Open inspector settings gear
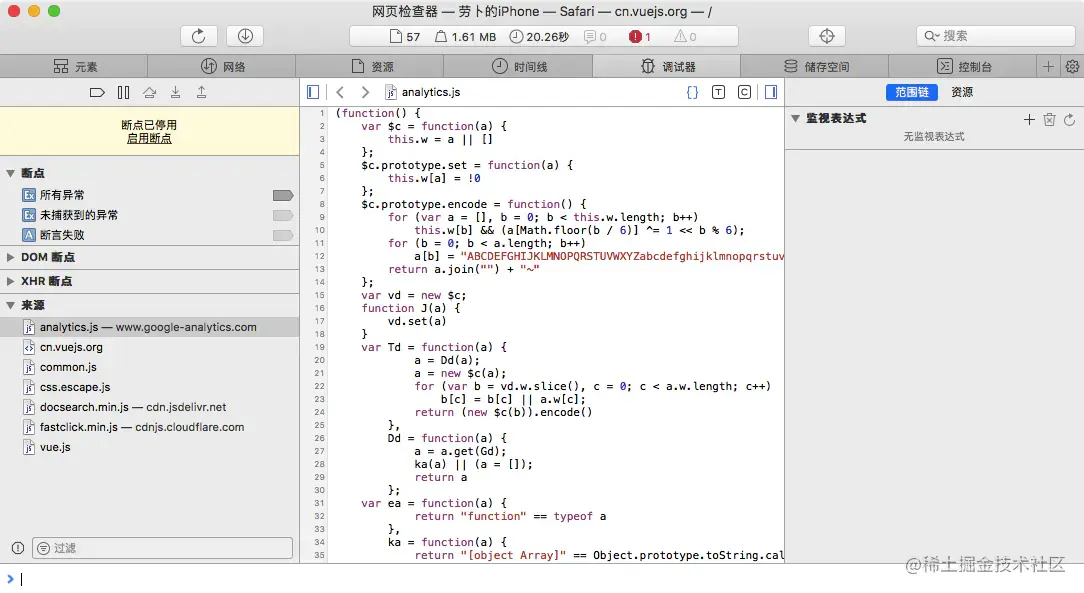1084x593 pixels. (x=1072, y=66)
